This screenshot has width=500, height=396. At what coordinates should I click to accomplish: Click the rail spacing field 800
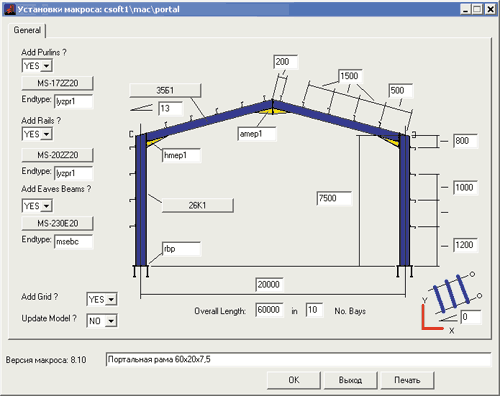[x=465, y=141]
